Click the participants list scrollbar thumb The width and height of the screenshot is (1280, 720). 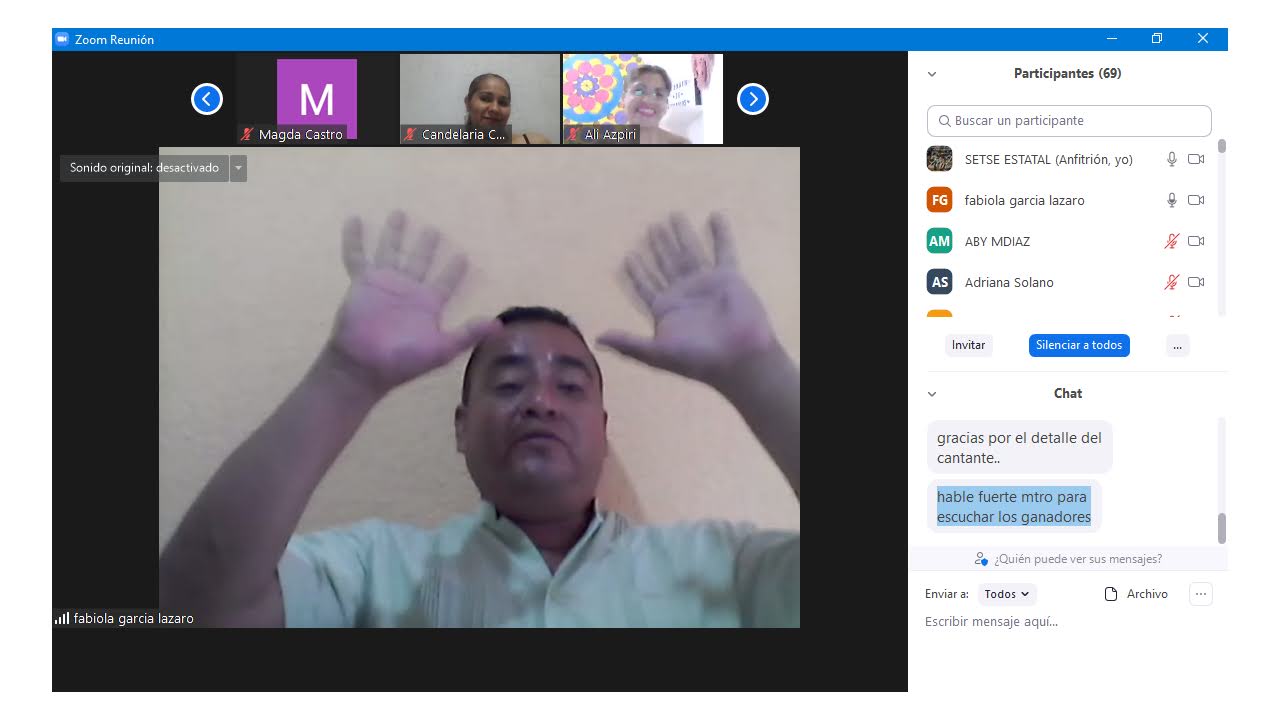pos(1221,146)
